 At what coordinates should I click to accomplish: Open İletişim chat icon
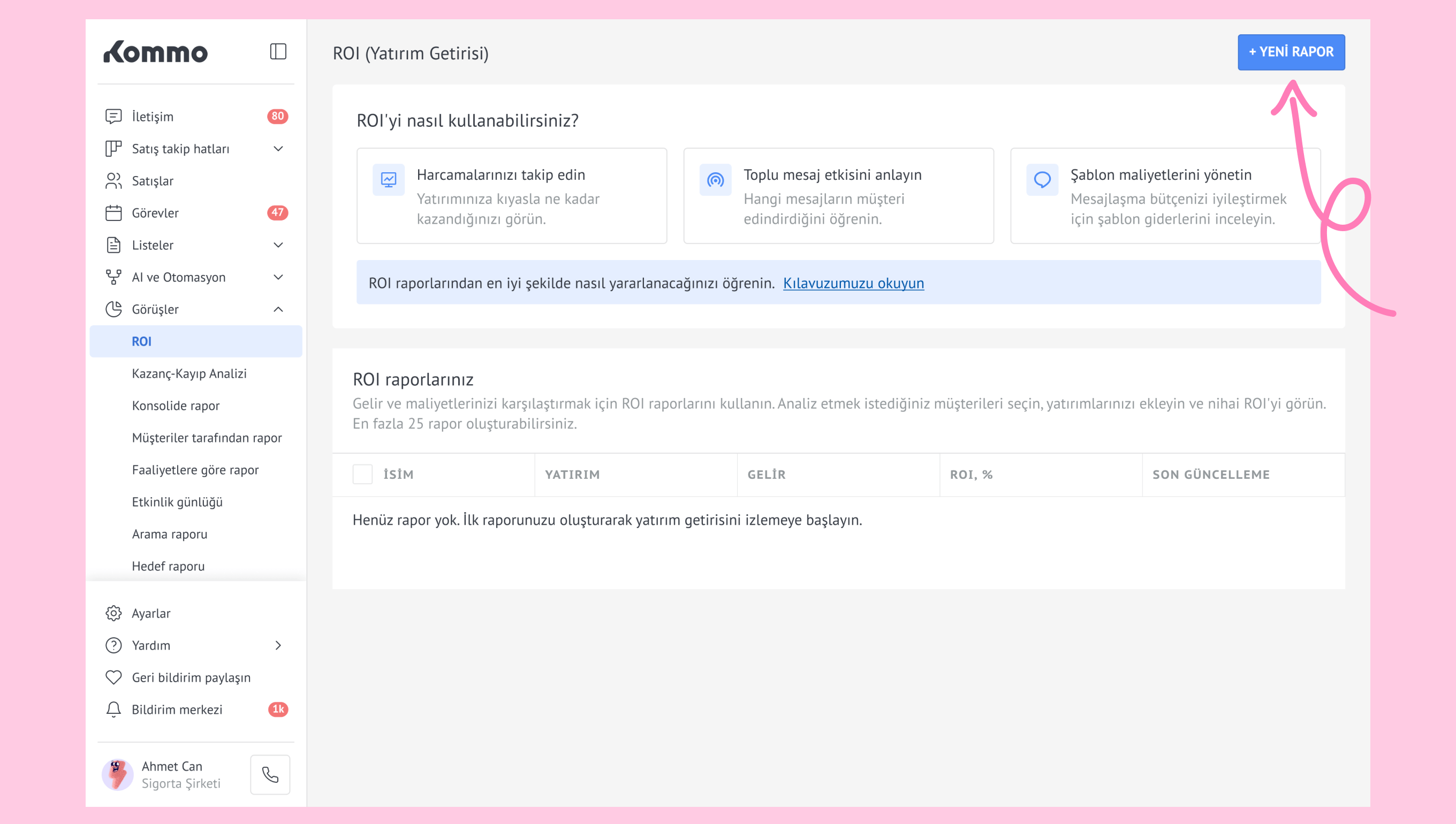coord(113,117)
